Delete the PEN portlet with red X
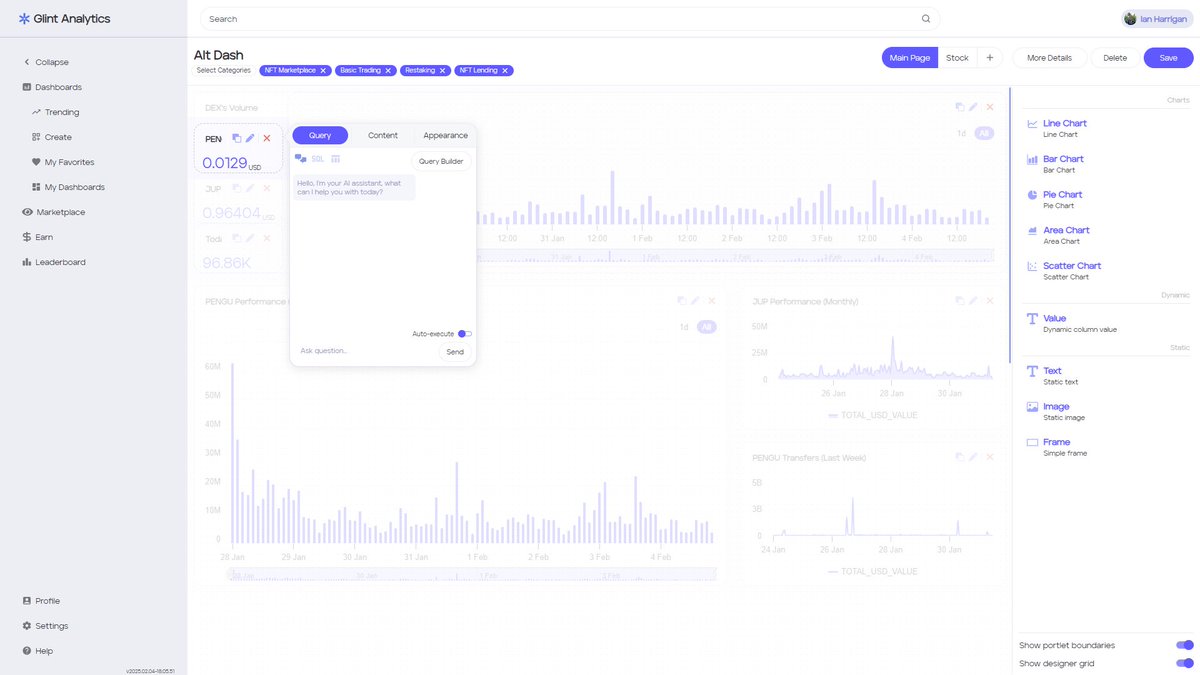 point(267,138)
